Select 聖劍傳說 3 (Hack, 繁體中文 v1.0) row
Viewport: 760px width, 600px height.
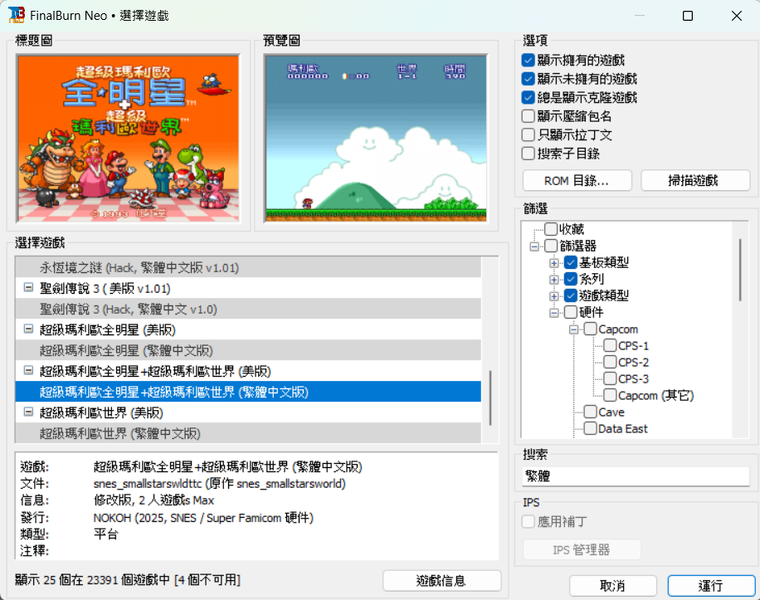[248, 309]
